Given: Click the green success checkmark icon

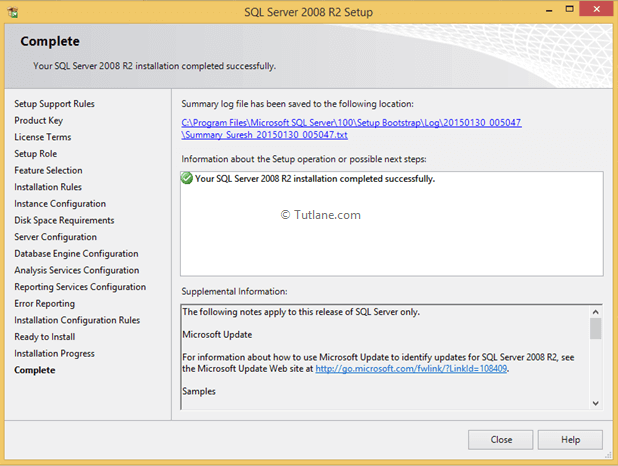Looking at the screenshot, I should tap(186, 178).
